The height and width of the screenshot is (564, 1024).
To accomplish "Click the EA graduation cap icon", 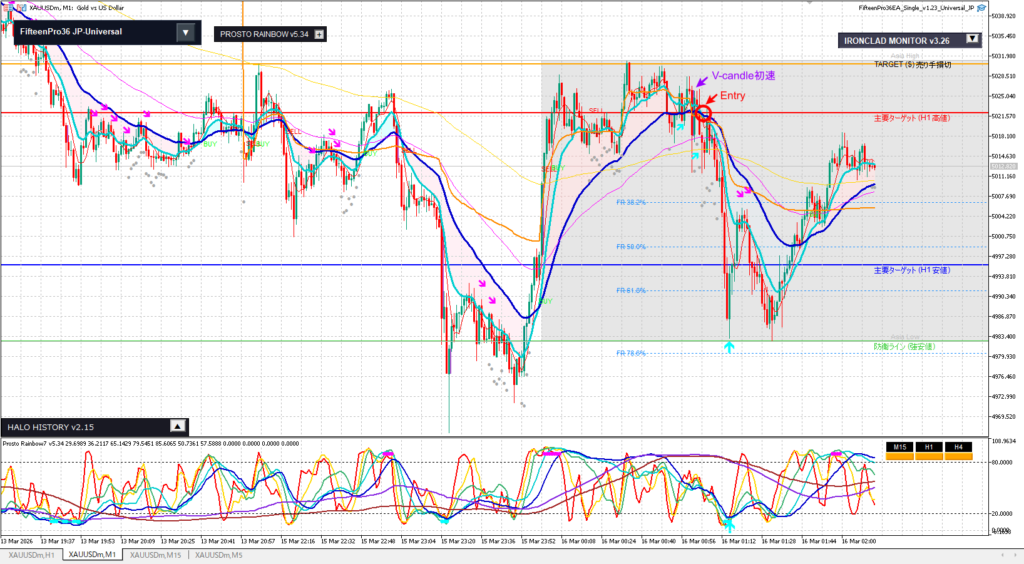I will [983, 8].
